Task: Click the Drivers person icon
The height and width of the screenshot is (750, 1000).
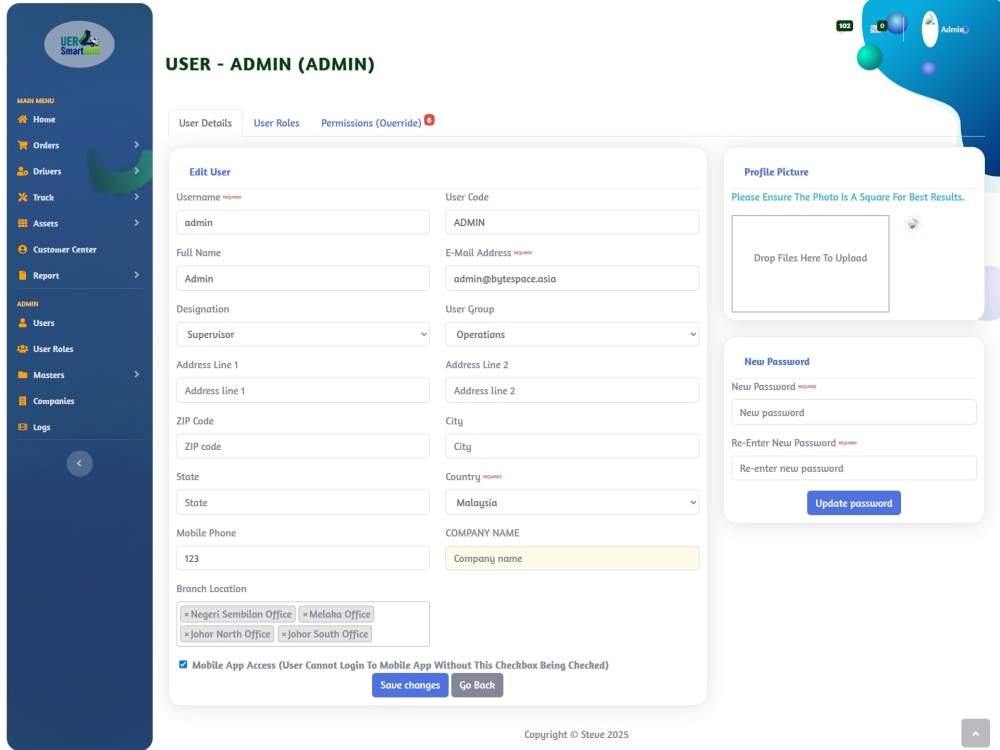Action: pos(22,172)
